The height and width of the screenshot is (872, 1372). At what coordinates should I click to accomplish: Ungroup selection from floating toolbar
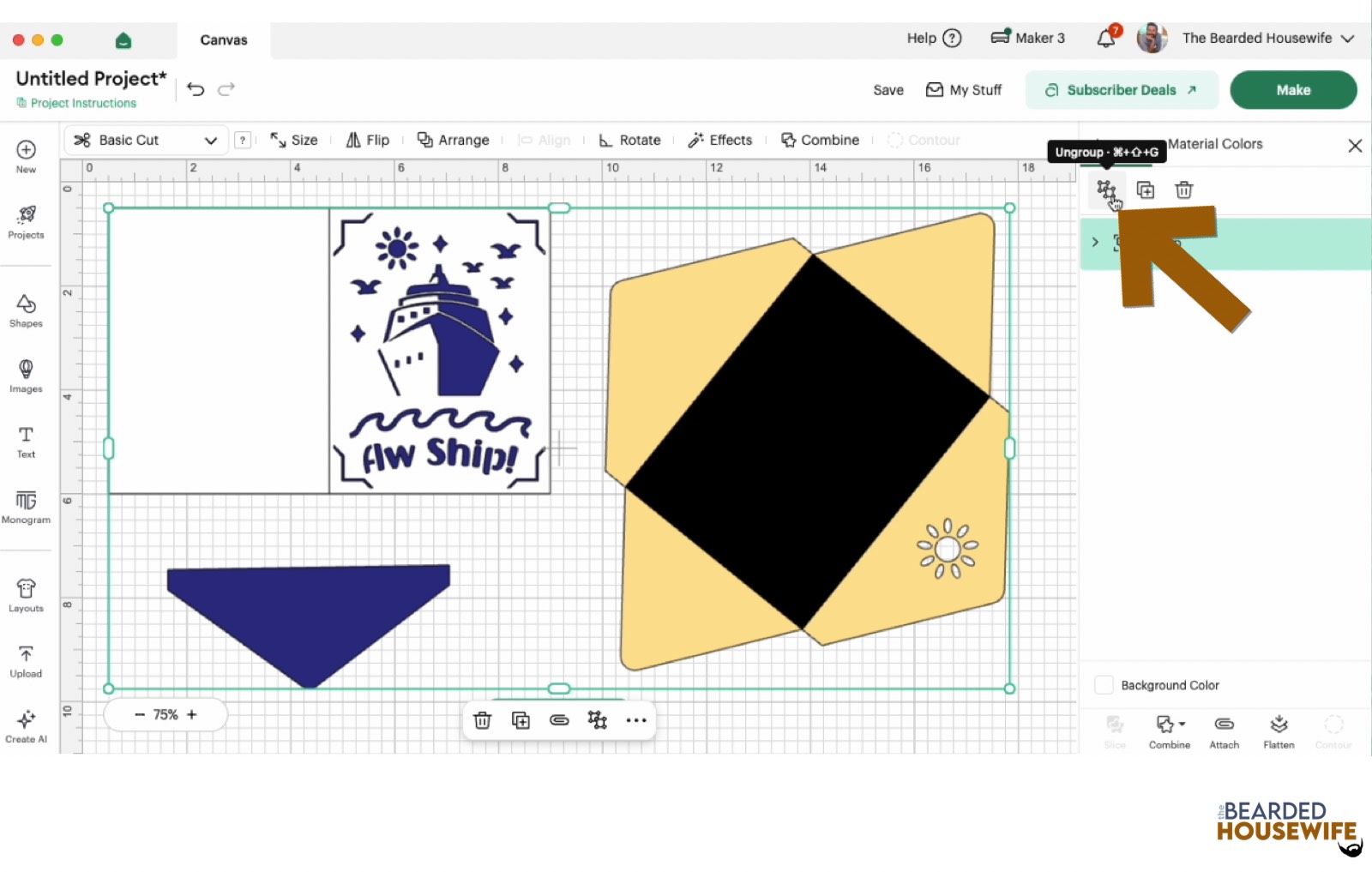[598, 720]
